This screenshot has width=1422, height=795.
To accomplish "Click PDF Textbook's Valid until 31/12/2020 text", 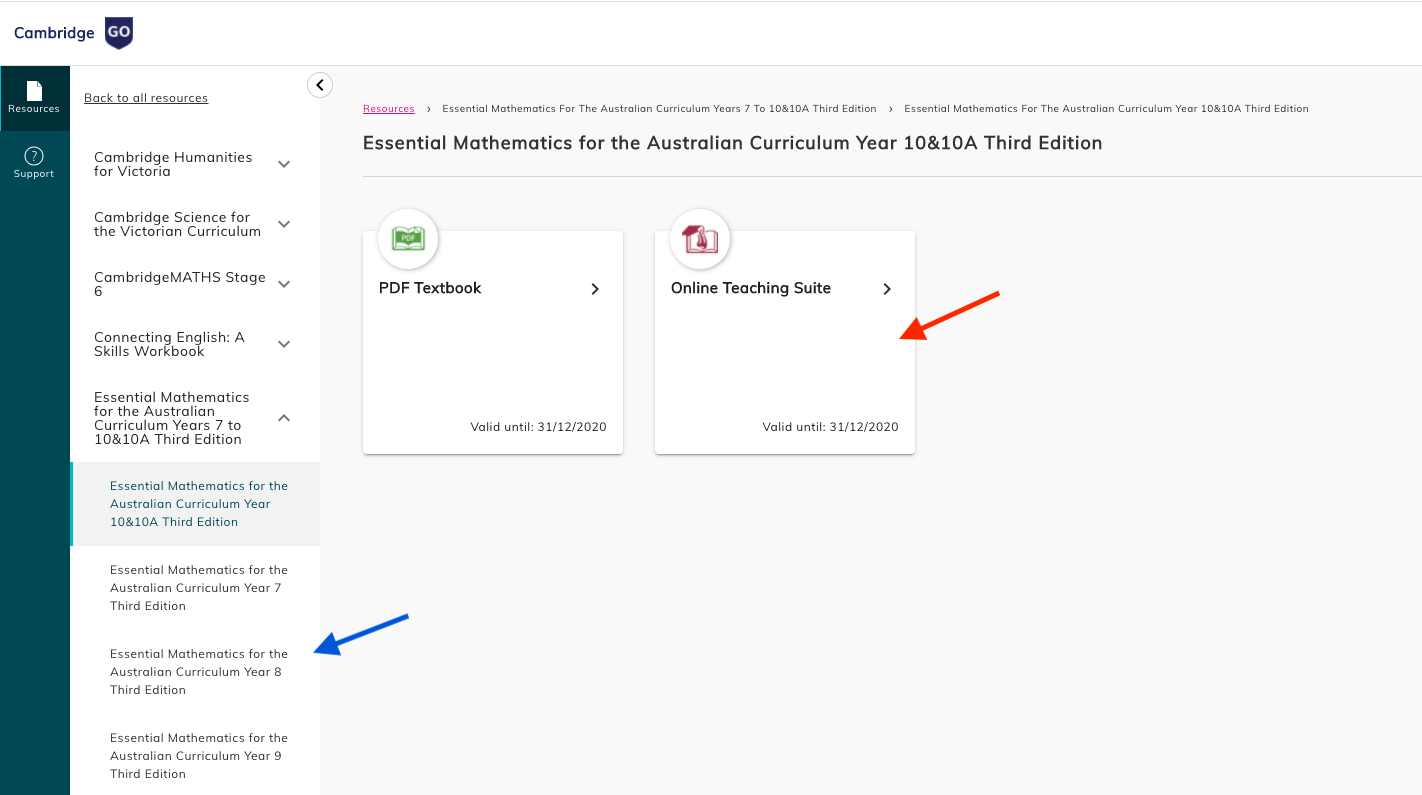I will coord(538,427).
